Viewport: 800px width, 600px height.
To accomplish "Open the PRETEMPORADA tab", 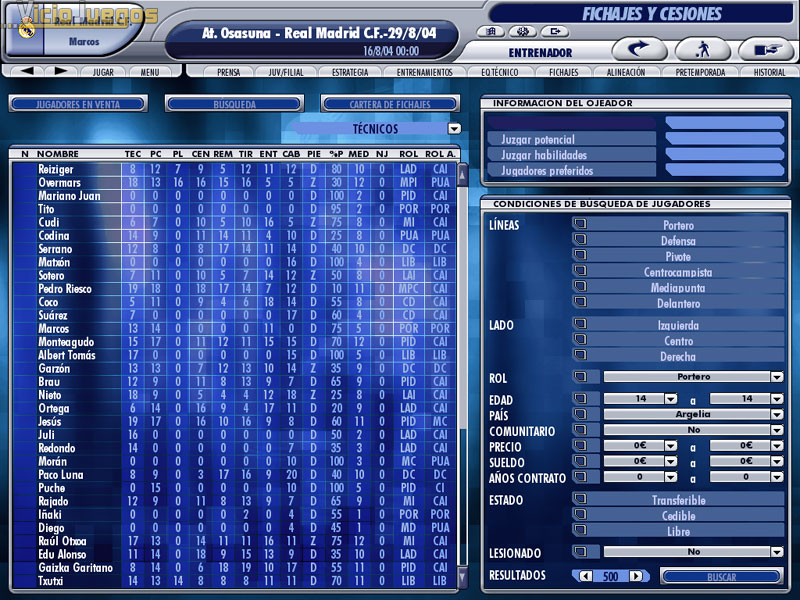I will coord(700,72).
